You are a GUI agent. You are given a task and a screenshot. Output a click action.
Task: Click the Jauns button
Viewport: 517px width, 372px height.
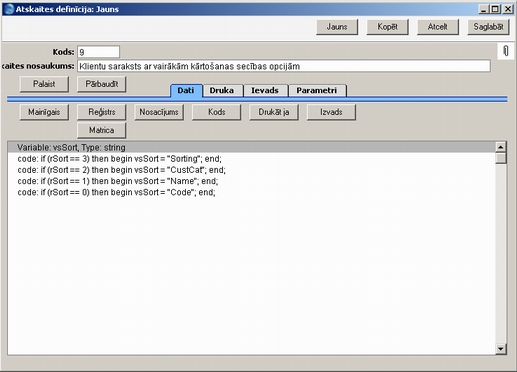click(337, 27)
